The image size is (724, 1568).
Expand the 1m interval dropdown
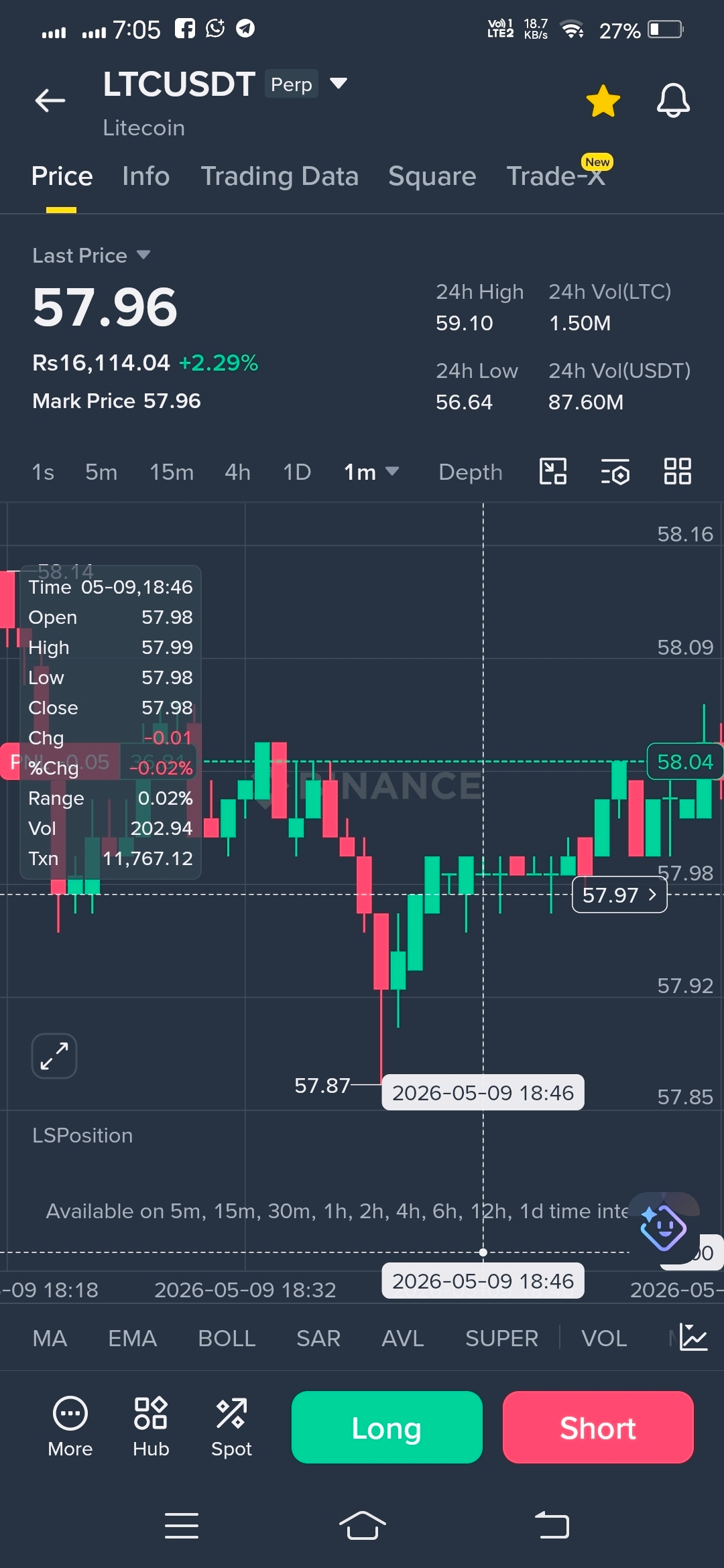371,472
